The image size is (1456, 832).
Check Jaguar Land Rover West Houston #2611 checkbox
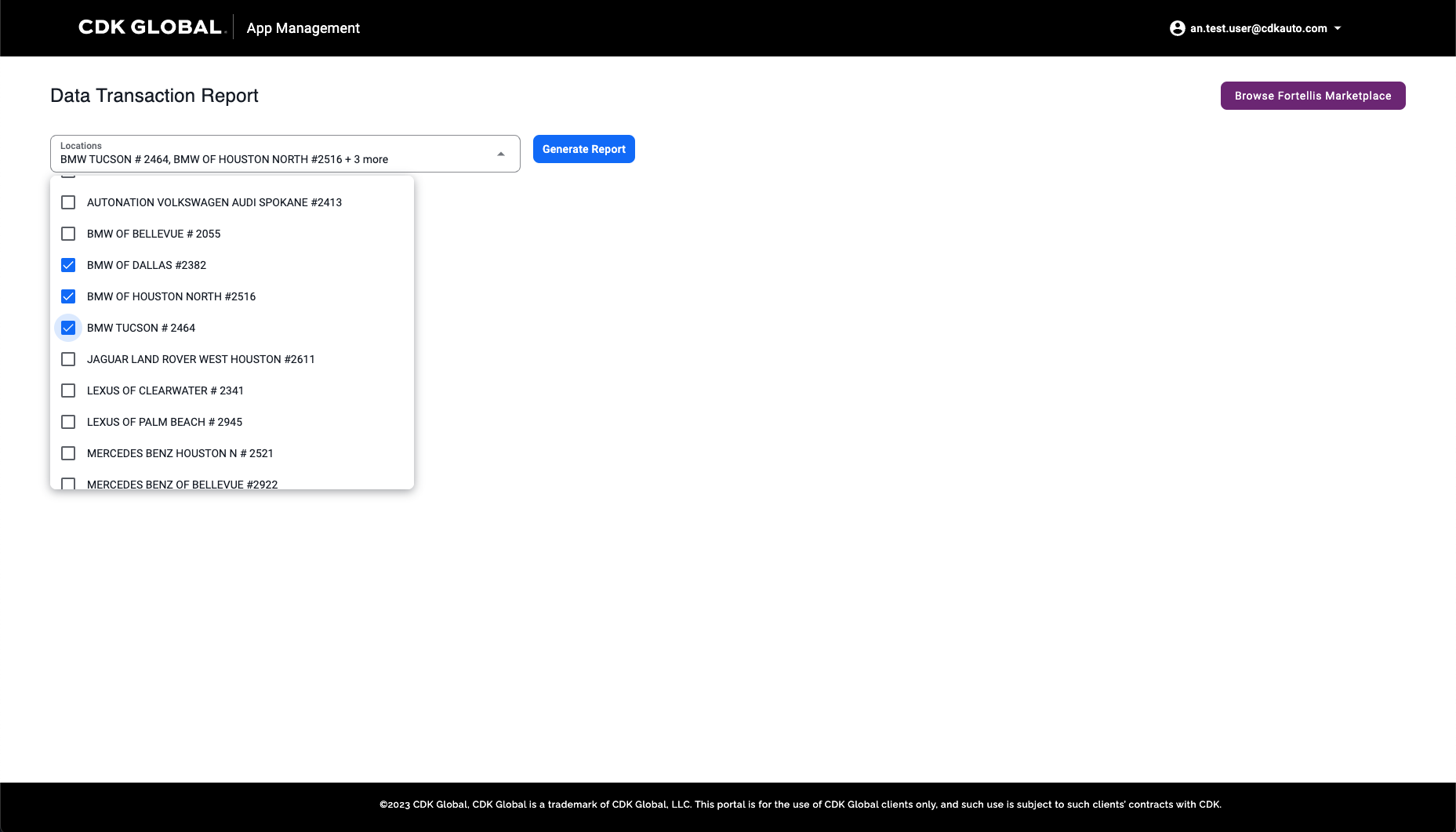tap(68, 359)
